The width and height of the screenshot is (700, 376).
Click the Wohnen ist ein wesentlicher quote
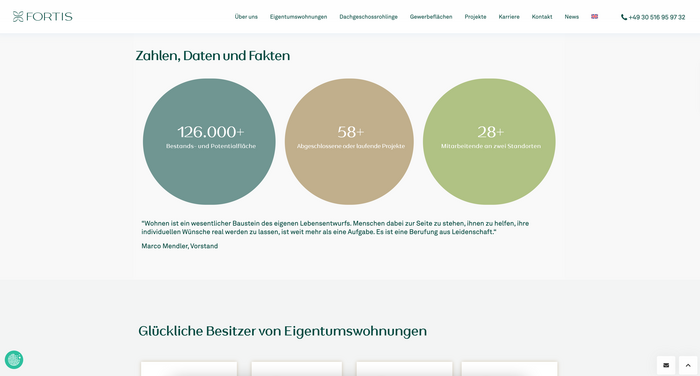point(335,227)
